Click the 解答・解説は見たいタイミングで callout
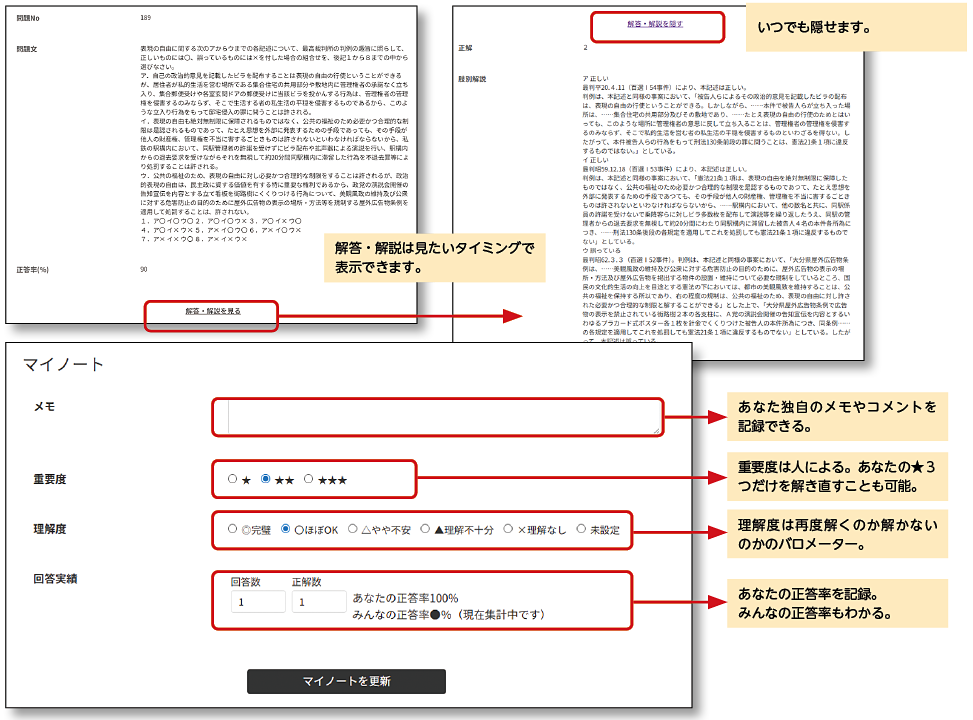 point(436,259)
